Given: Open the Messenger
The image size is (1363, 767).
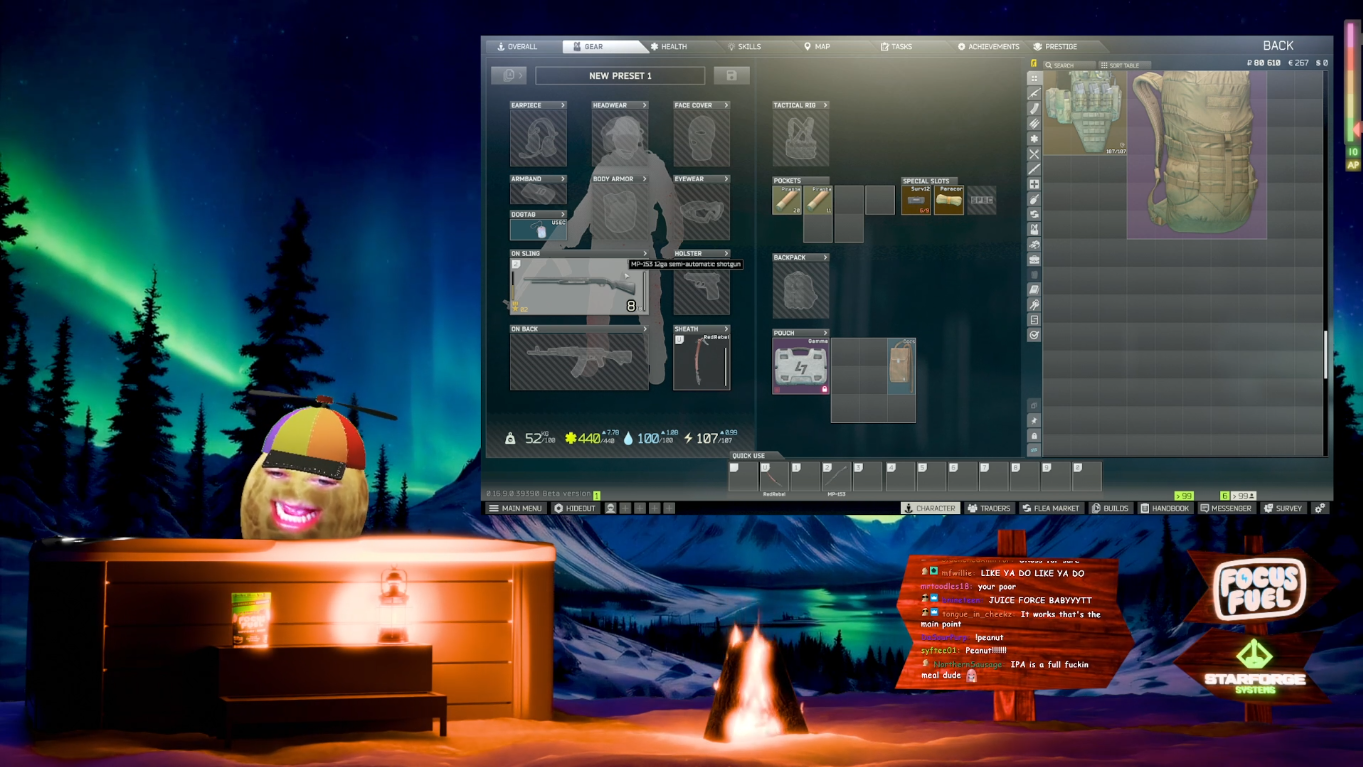Looking at the screenshot, I should coord(1226,508).
